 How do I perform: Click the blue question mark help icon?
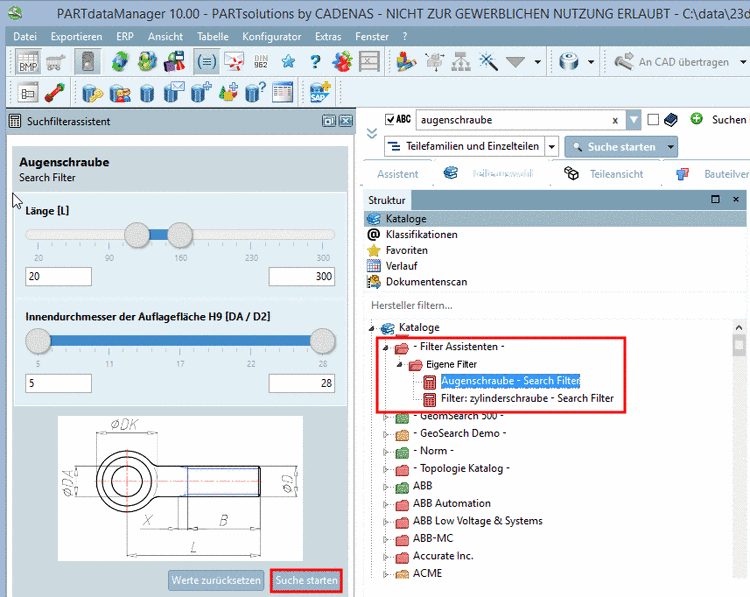315,62
